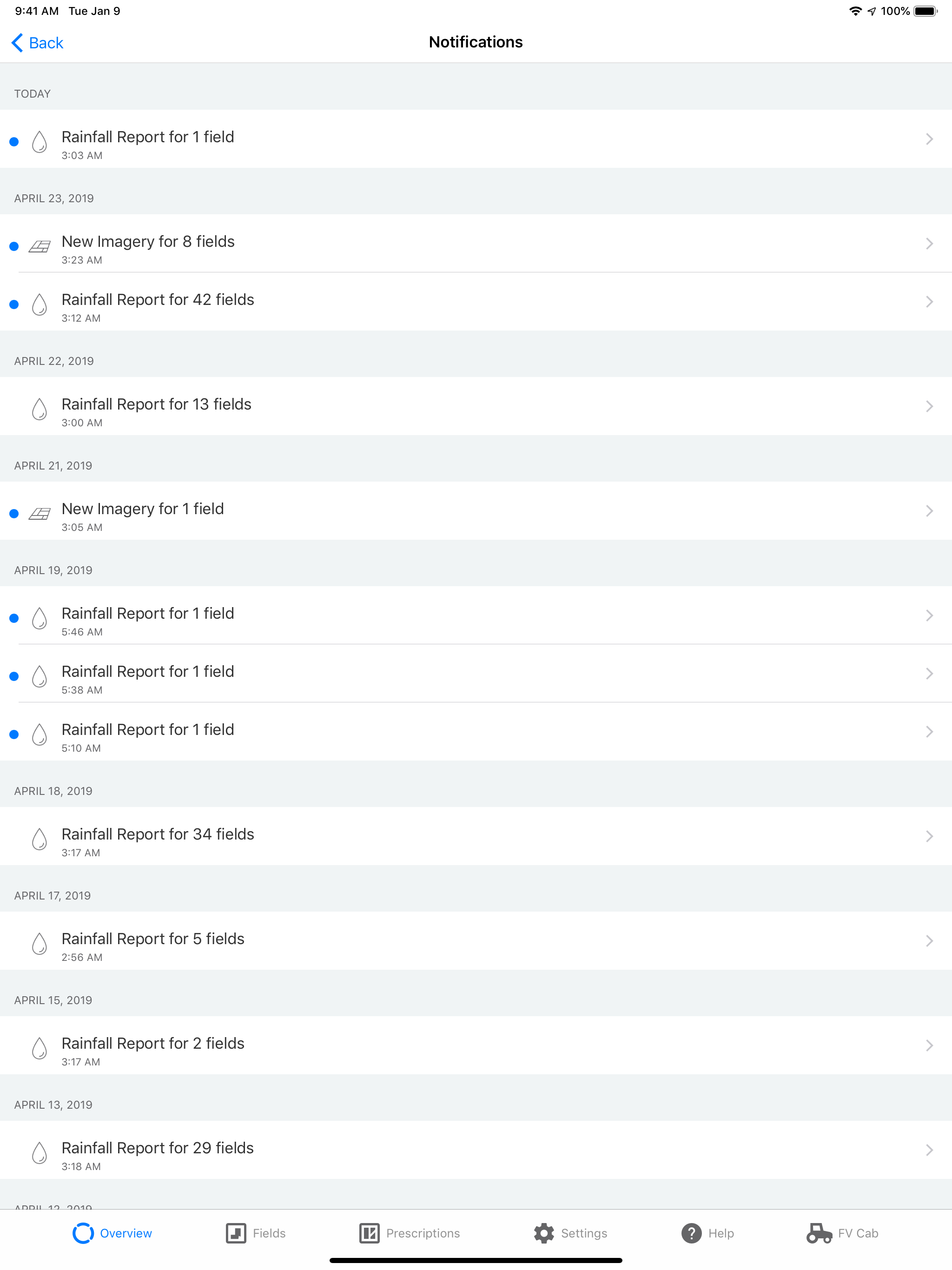The width and height of the screenshot is (952, 1270).
Task: Open the FV Cab tractor icon
Action: 819,1233
